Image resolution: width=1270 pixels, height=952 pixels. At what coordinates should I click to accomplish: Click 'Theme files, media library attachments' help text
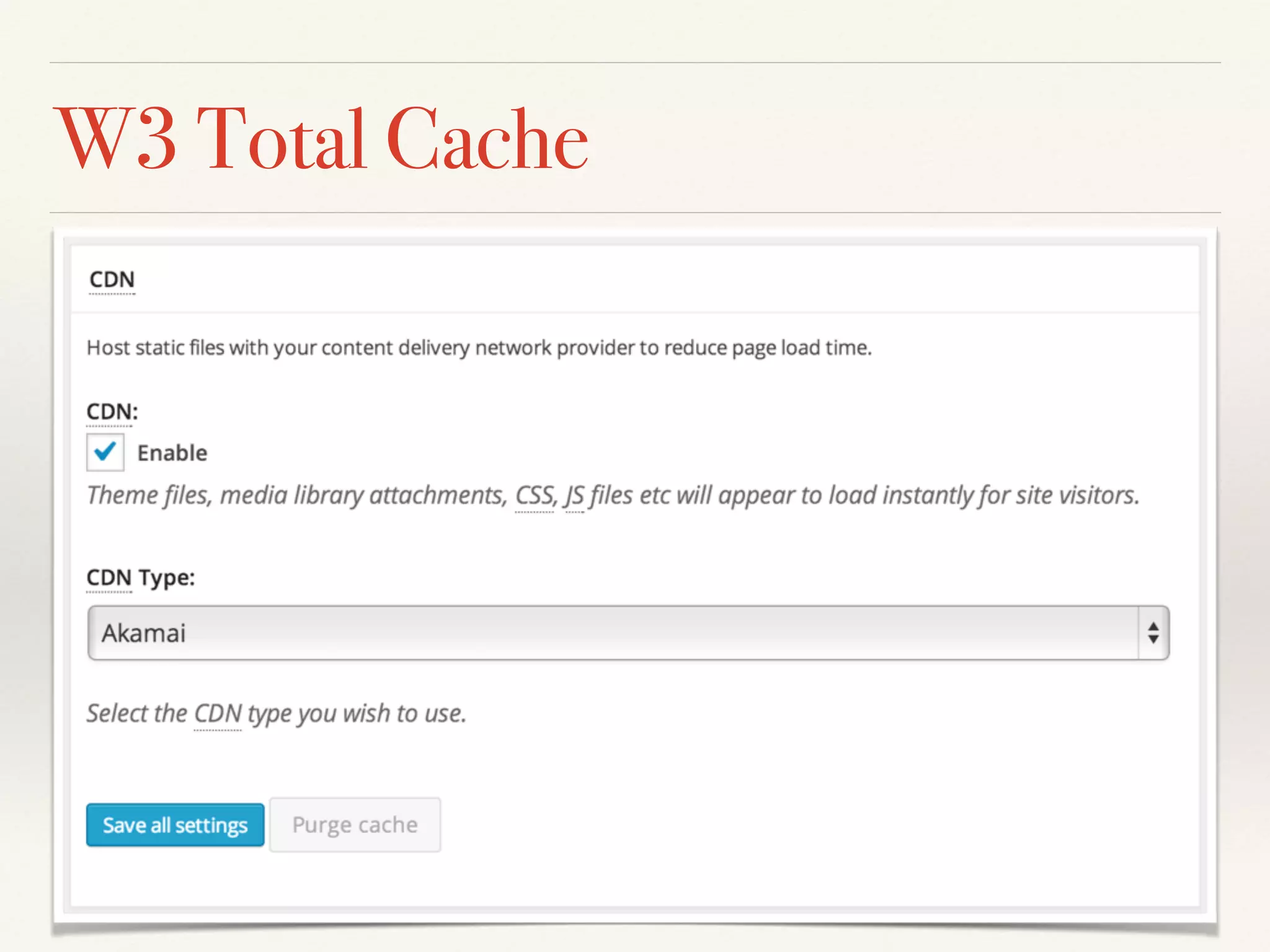(x=613, y=496)
